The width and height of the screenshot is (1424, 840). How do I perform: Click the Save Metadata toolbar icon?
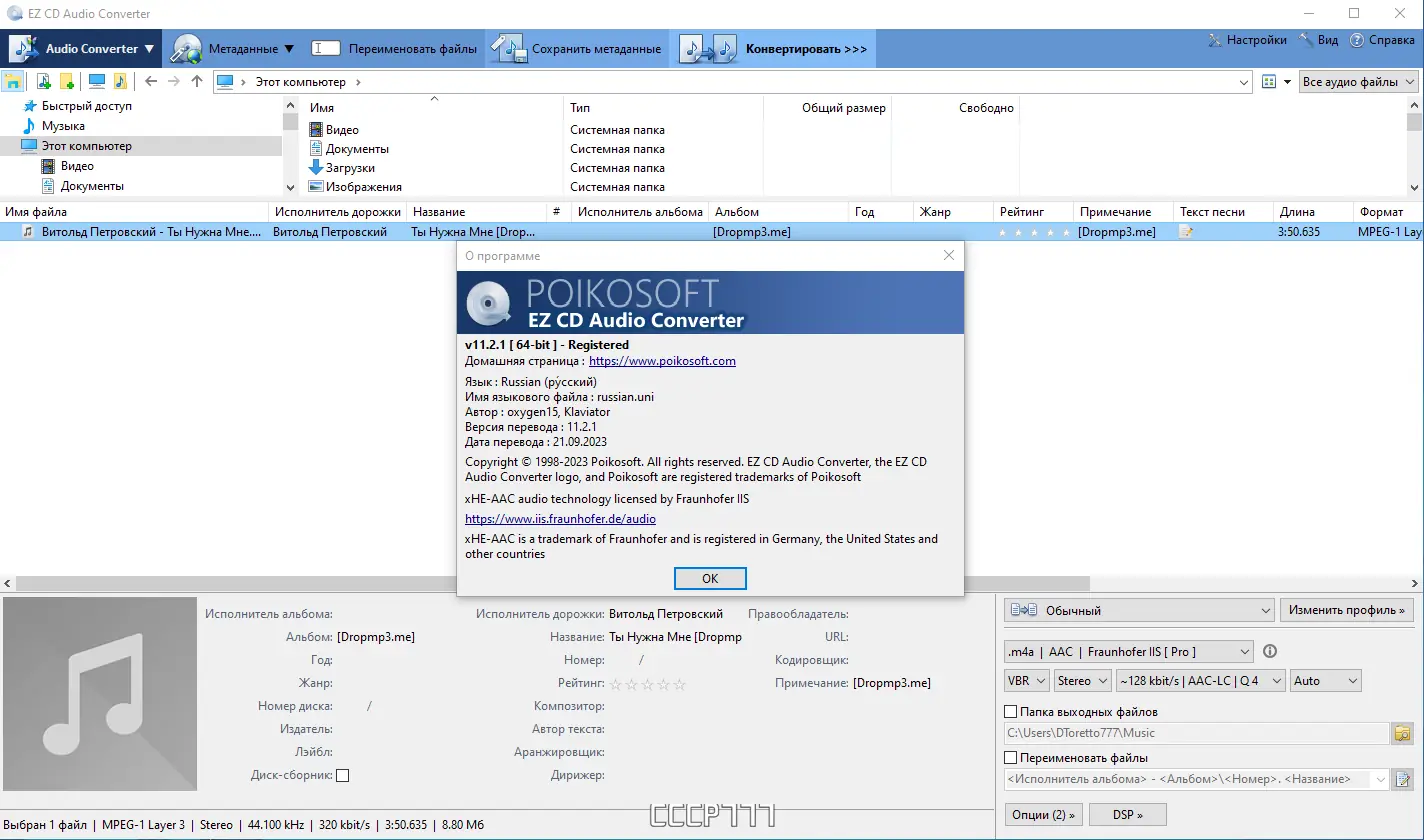(x=510, y=47)
